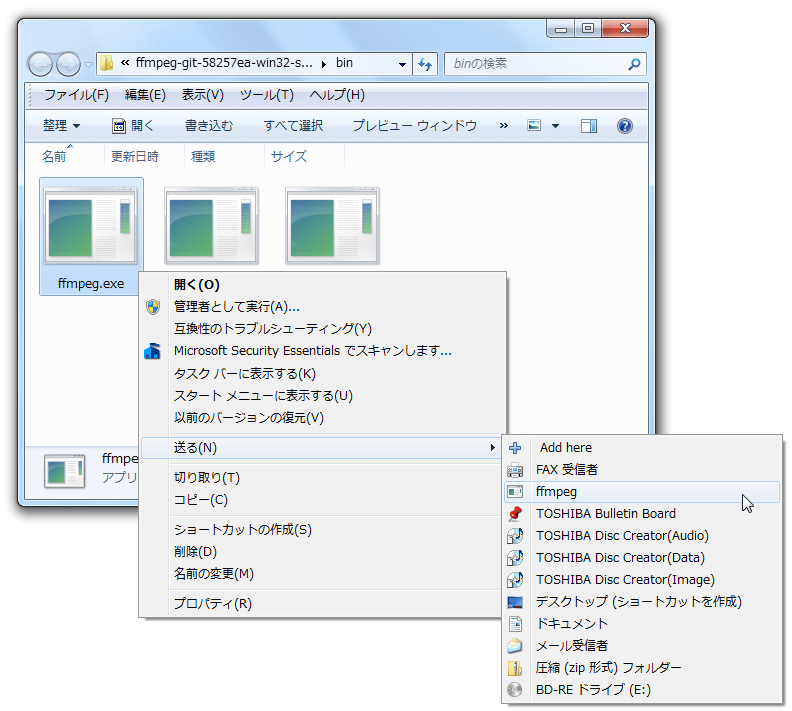Click the TOSHIBA Disc Creator(Audio) disc icon
792x711 pixels.
tap(515, 536)
